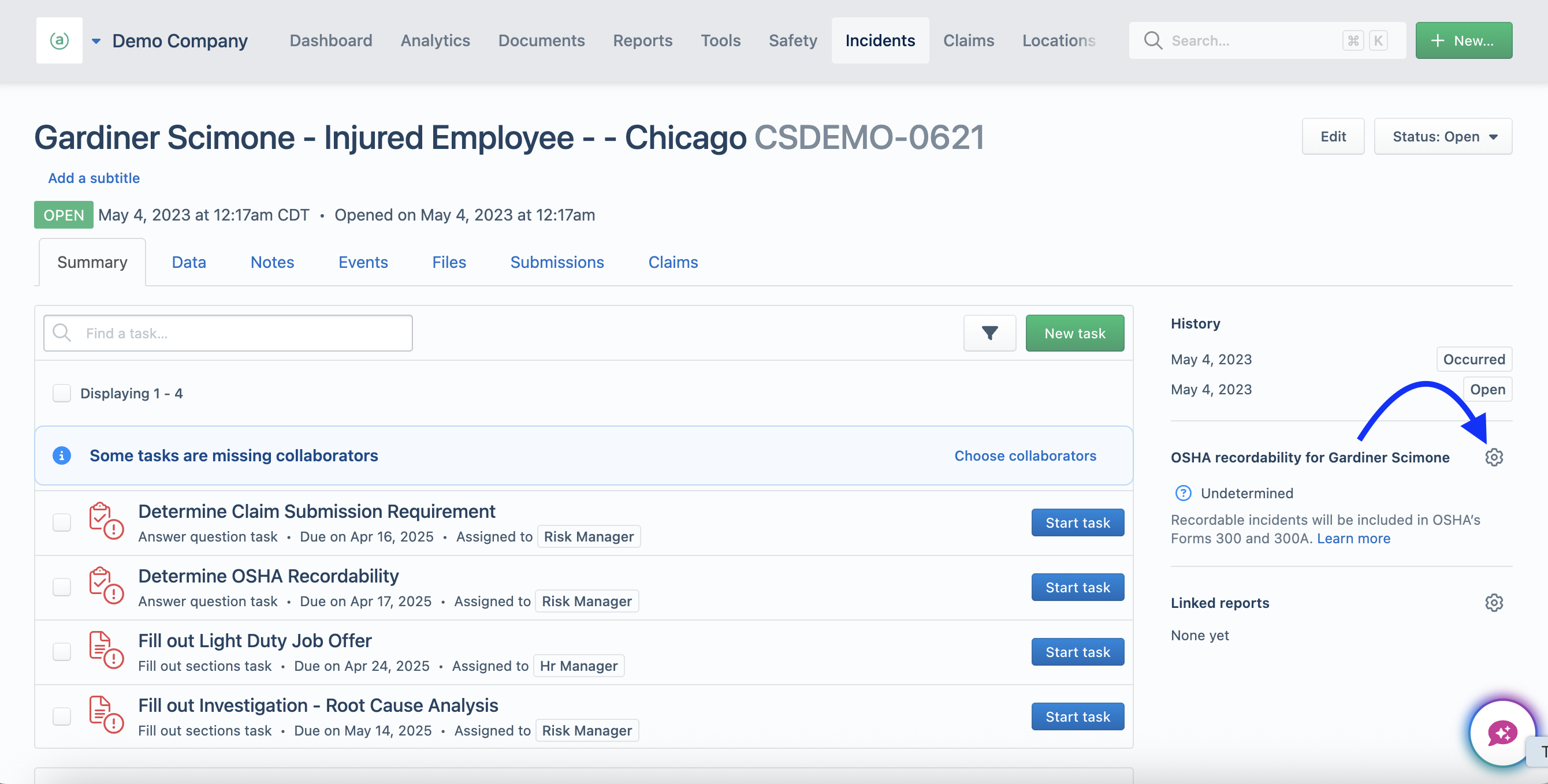Open Analytics in top navigation
Screen dimensions: 1548x784
click(435, 40)
